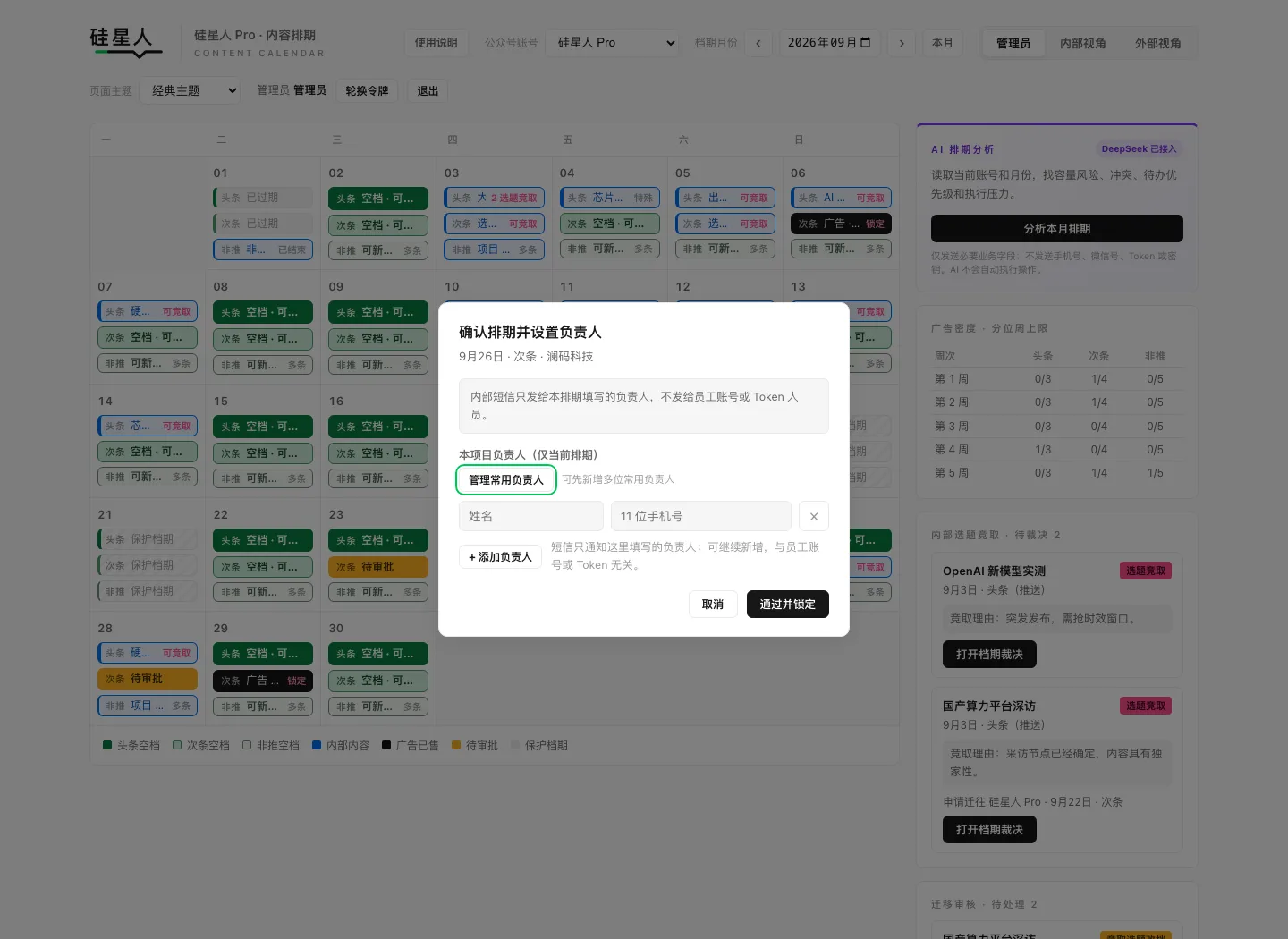Select the Sept 1 非推 已结束 slot
This screenshot has height=939, width=1288.
click(263, 250)
